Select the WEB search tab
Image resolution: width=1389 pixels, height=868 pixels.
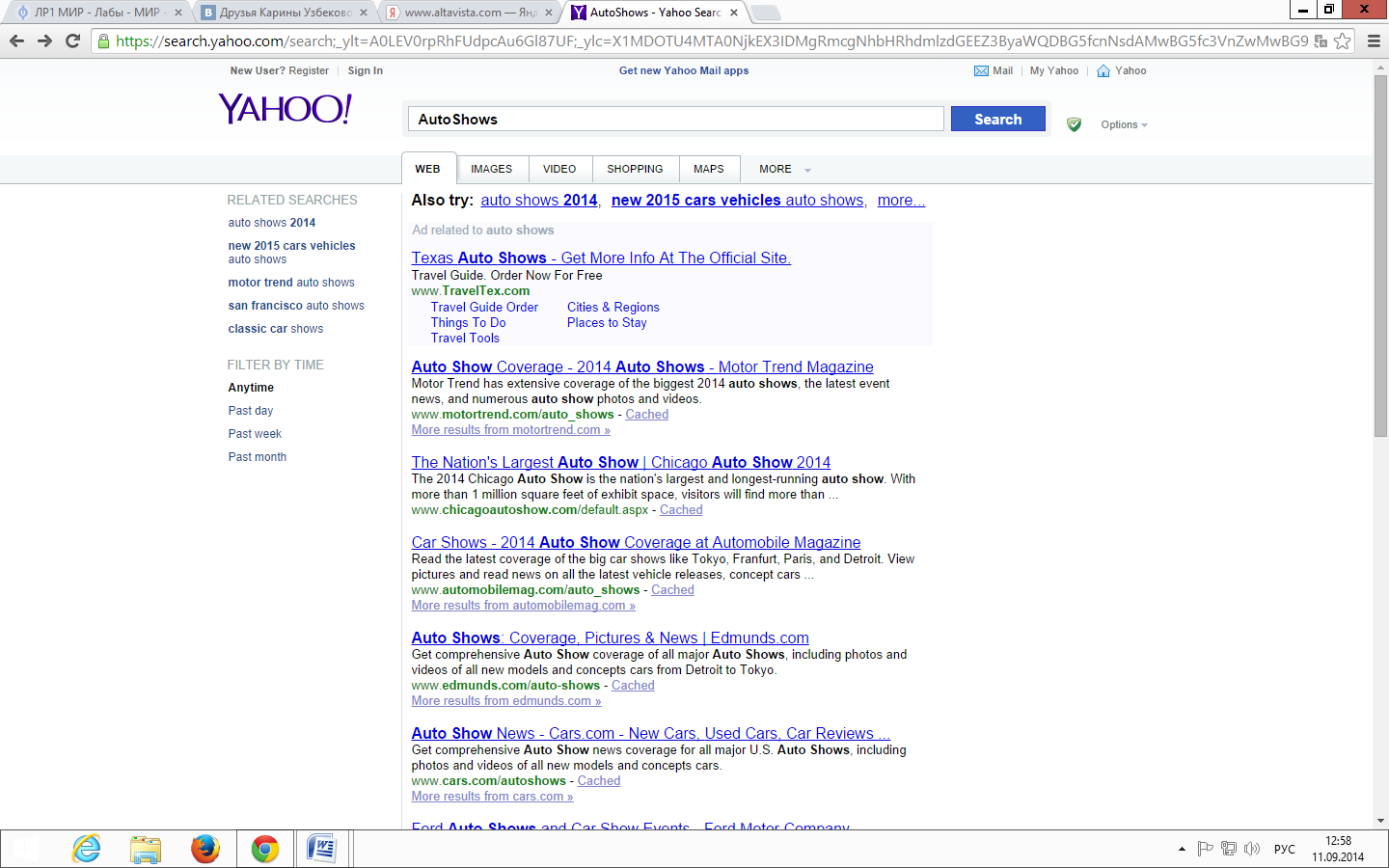(427, 169)
